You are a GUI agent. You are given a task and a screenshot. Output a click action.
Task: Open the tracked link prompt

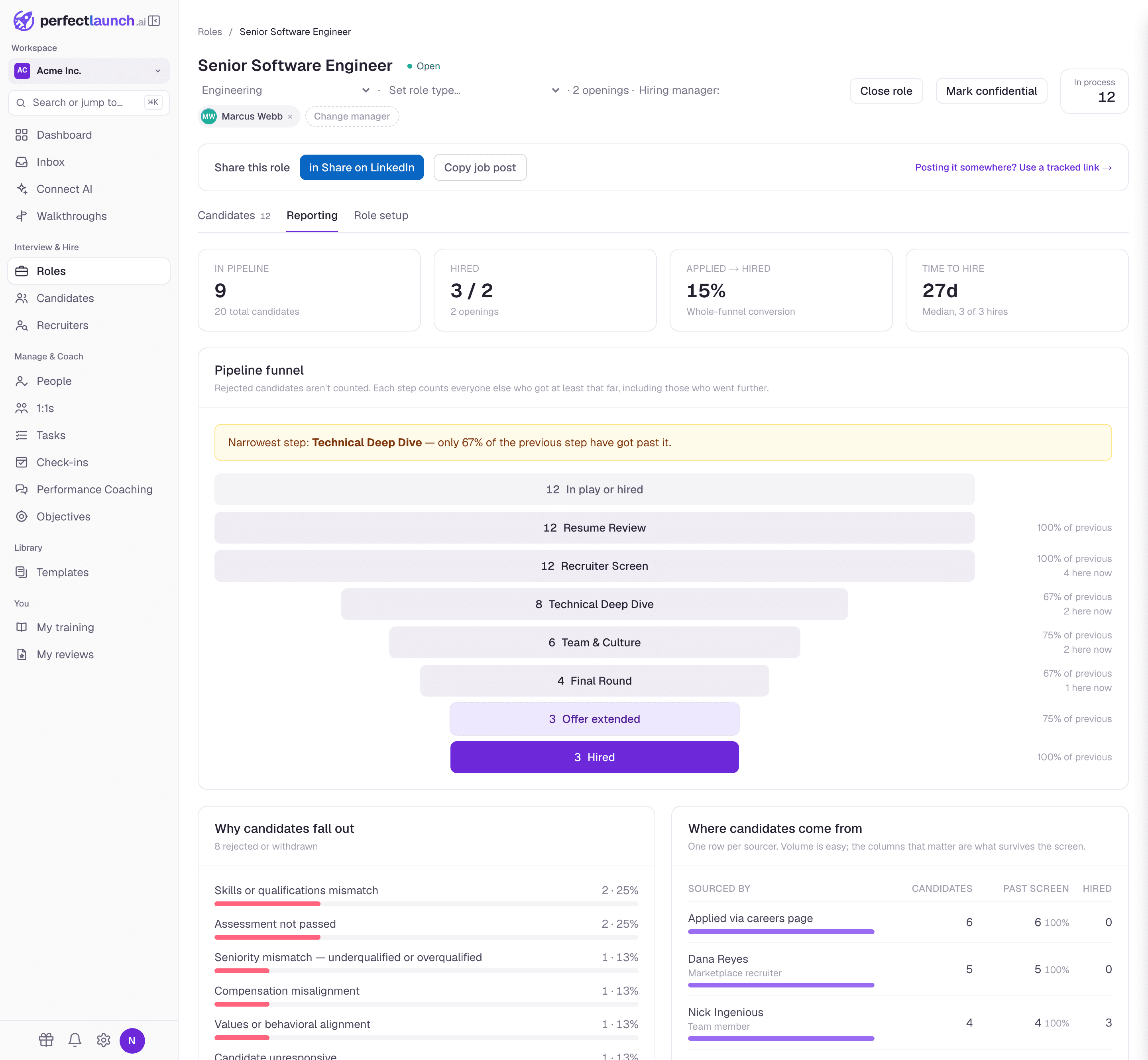[1013, 167]
